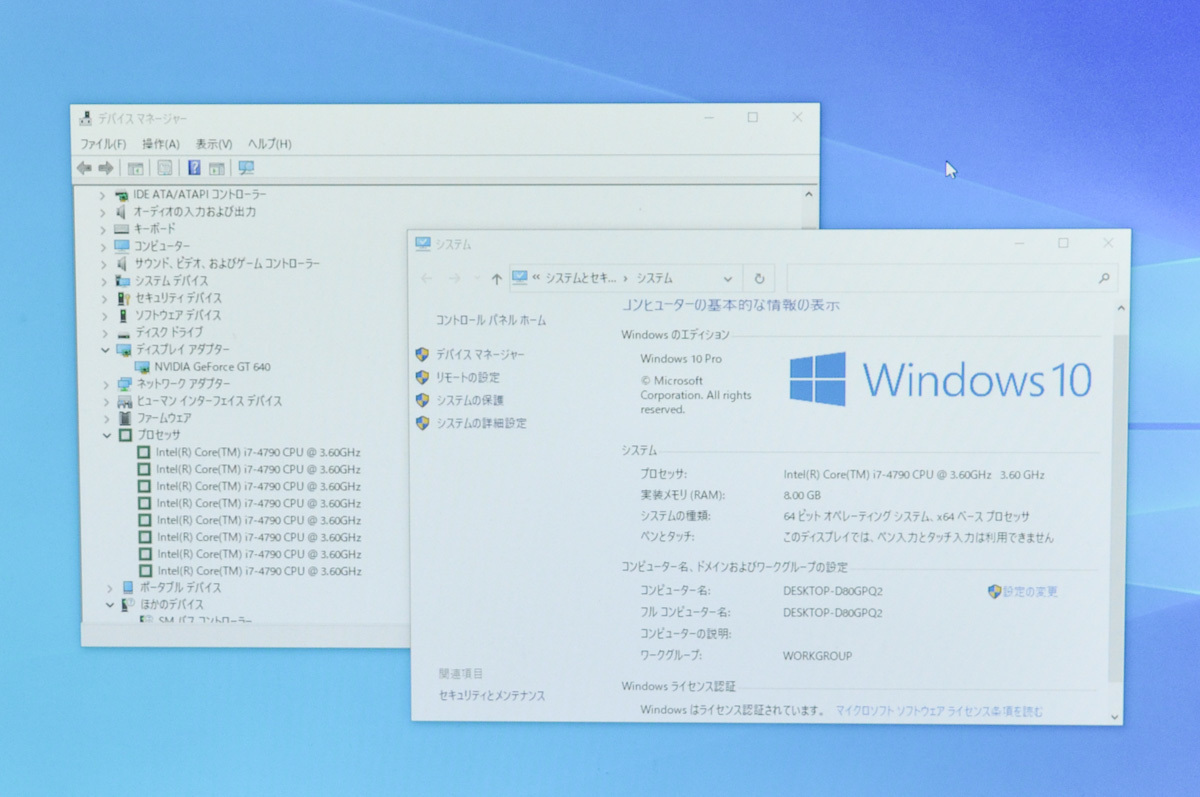Collapse the ディスプレイ アダプター node

105,350
